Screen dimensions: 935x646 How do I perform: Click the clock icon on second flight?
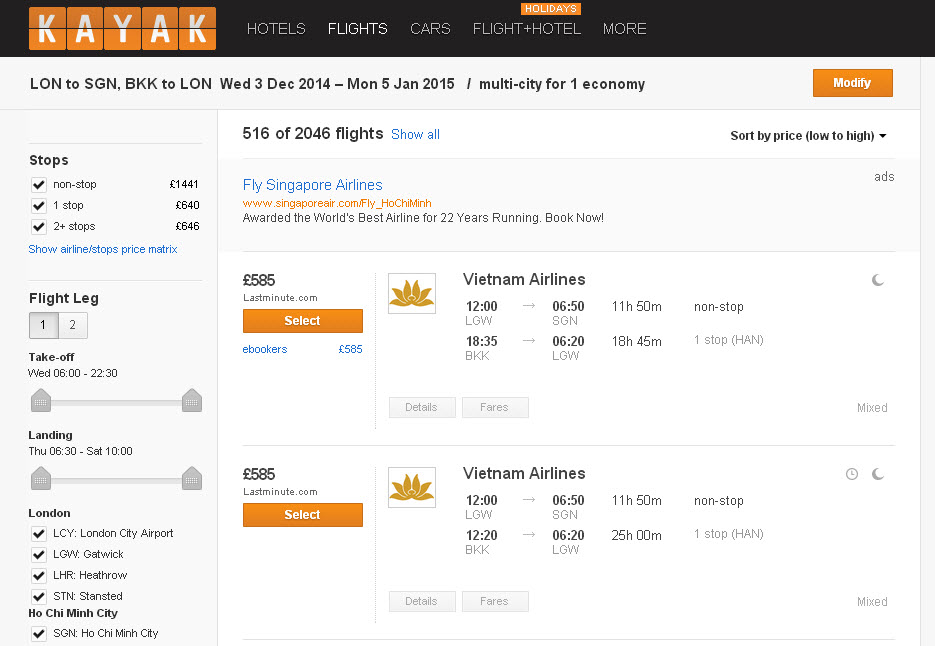pyautogui.click(x=852, y=474)
